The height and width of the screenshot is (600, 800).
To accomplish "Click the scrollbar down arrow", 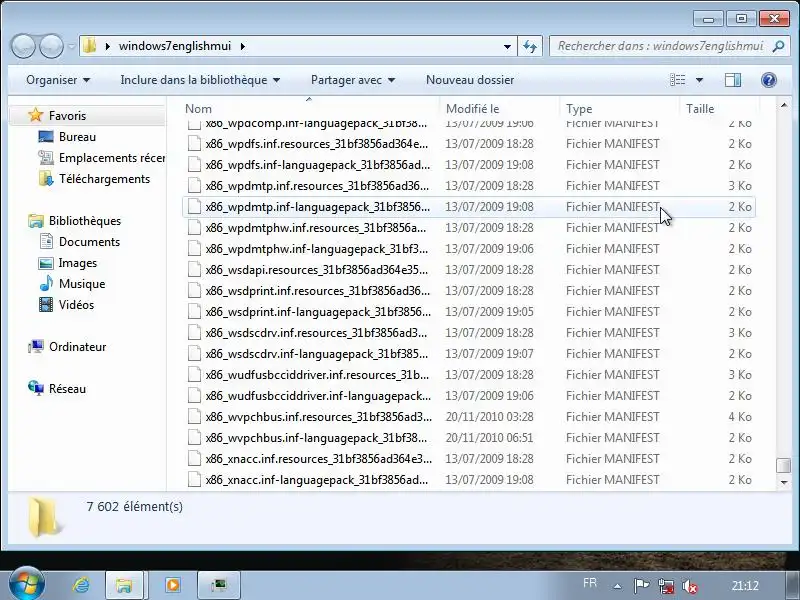I will point(784,482).
